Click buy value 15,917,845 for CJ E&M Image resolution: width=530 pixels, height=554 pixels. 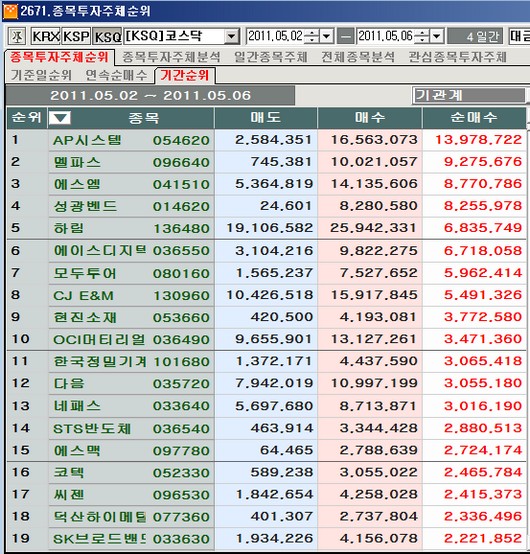pyautogui.click(x=374, y=295)
